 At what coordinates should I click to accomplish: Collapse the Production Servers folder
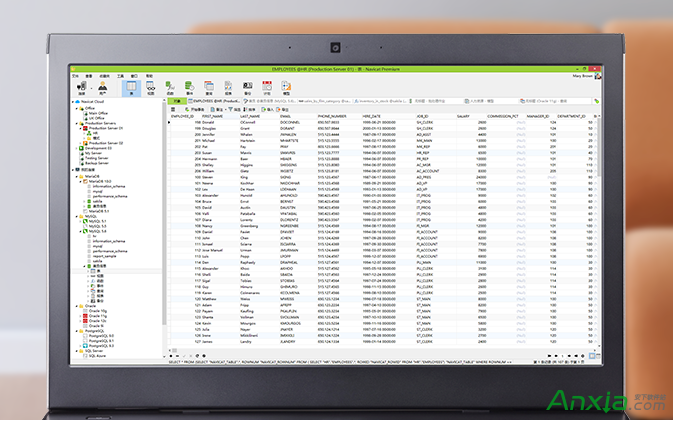[77, 123]
